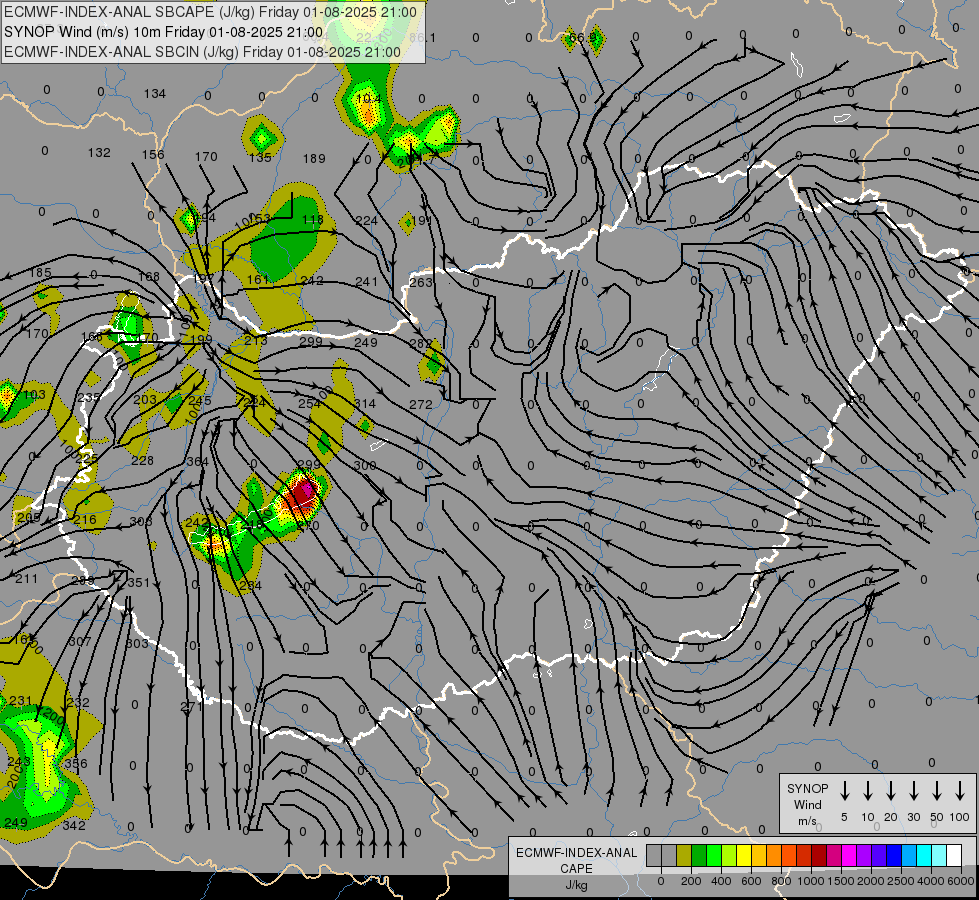Pick the dark green CAPE legend swatch
The height and width of the screenshot is (900, 979).
[699, 855]
